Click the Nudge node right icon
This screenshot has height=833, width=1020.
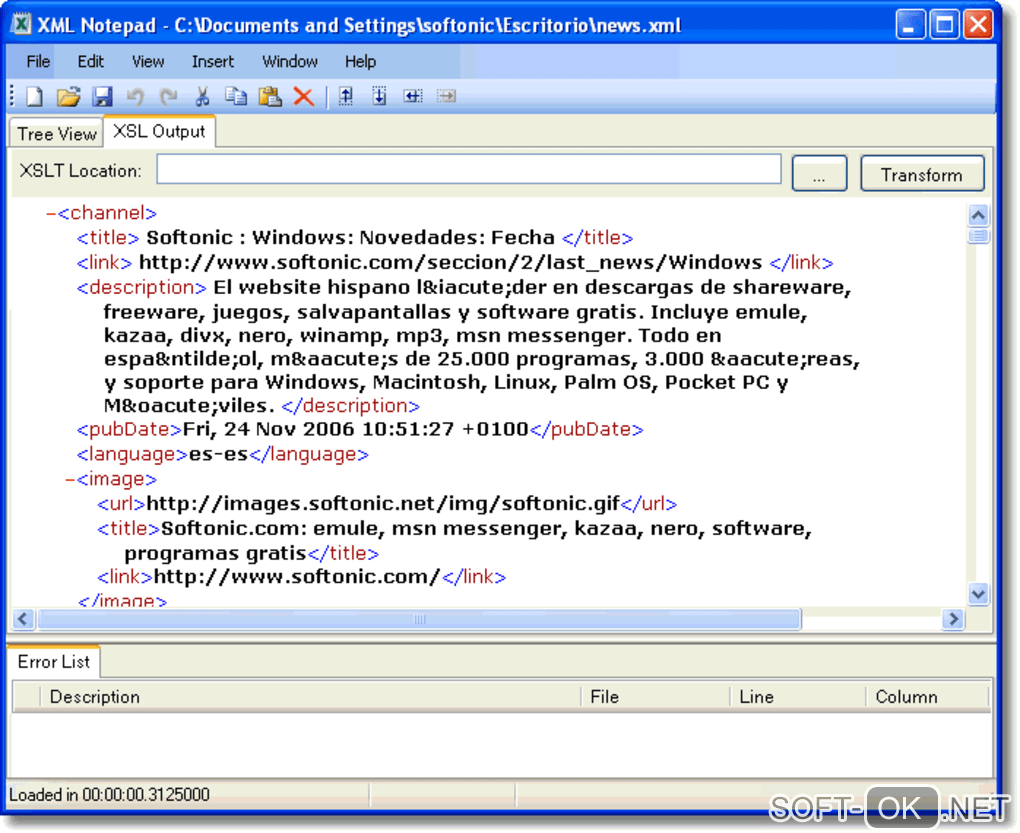[446, 97]
